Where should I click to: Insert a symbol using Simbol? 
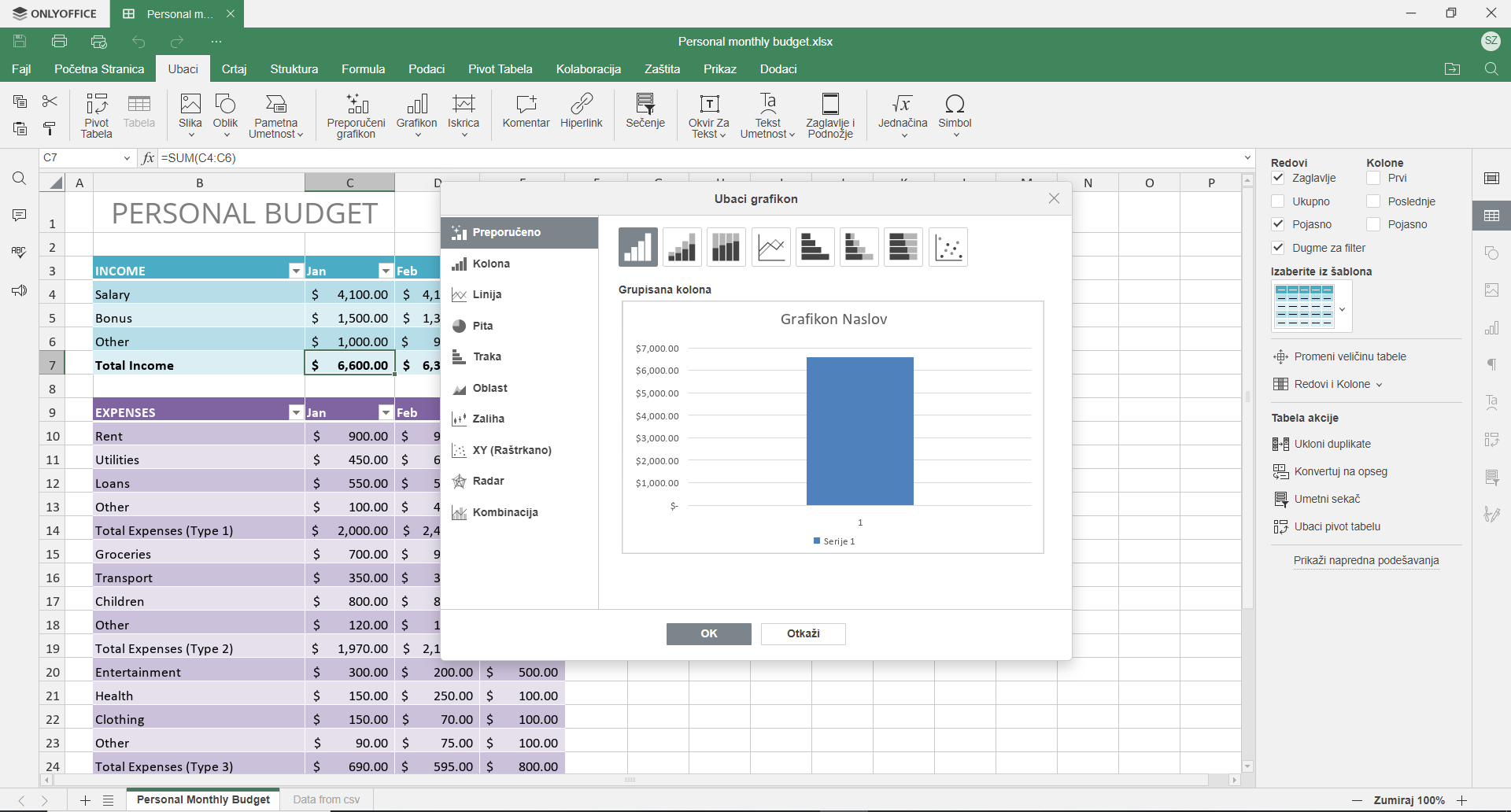click(955, 114)
